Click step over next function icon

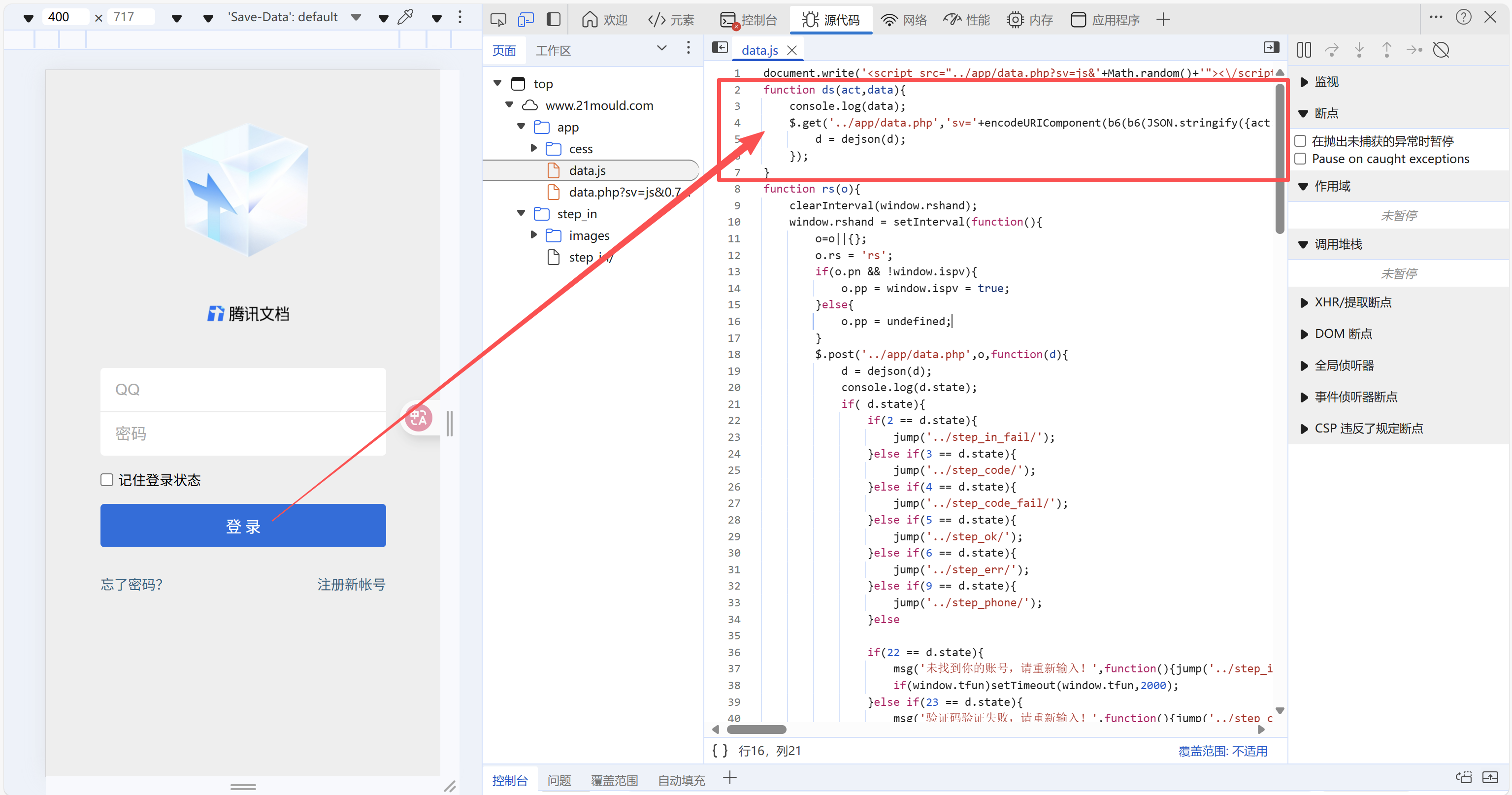[x=1331, y=50]
